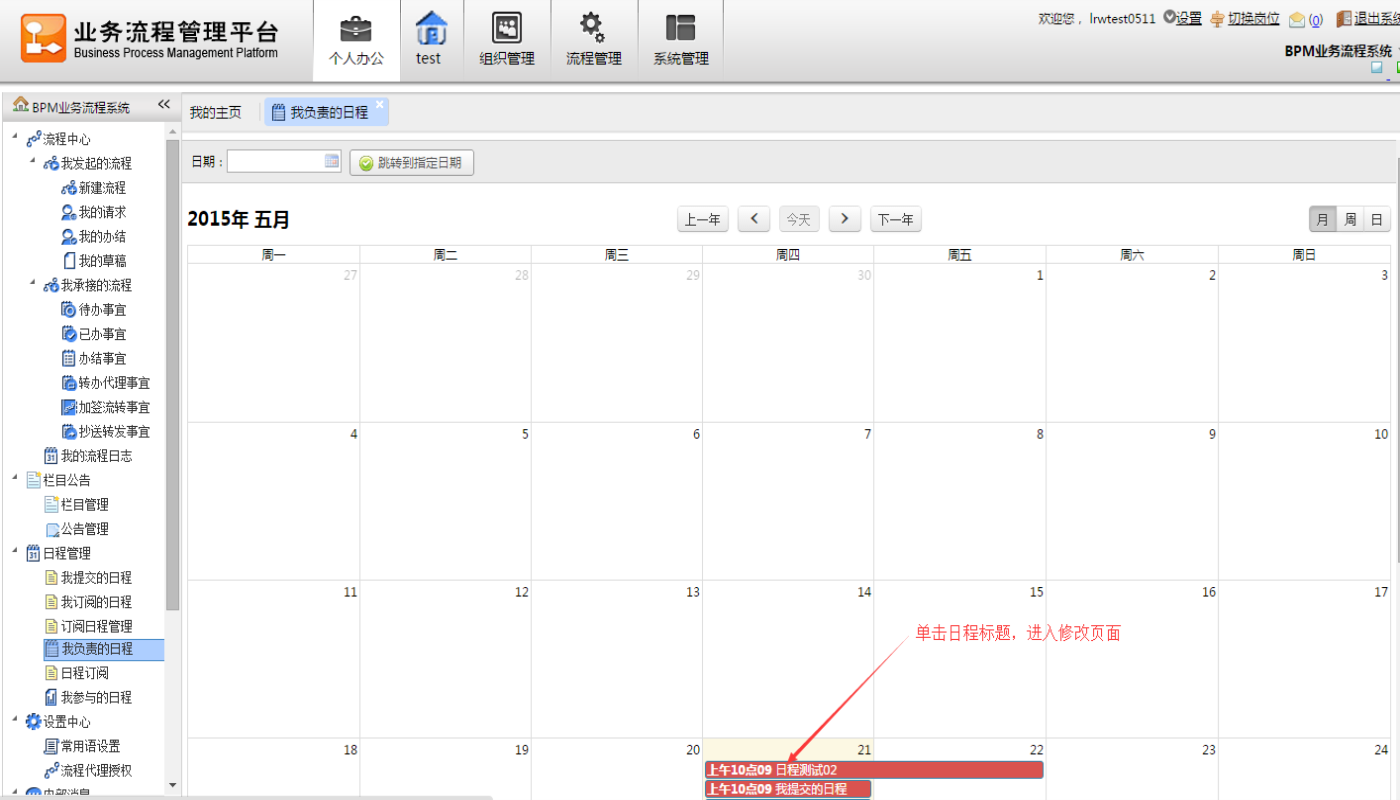Image resolution: width=1400 pixels, height=800 pixels.
Task: Click the sidebar scroll up arrow
Action: click(x=172, y=132)
